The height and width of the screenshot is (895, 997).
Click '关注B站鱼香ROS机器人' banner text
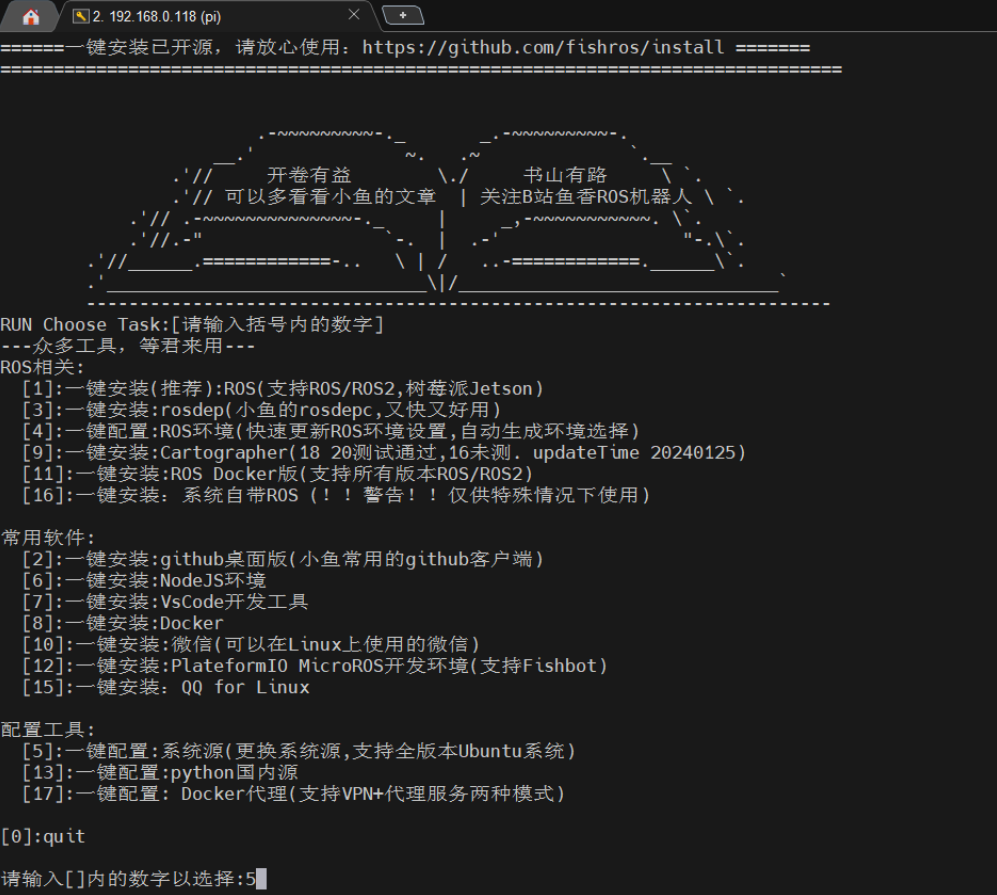pyautogui.click(x=586, y=196)
